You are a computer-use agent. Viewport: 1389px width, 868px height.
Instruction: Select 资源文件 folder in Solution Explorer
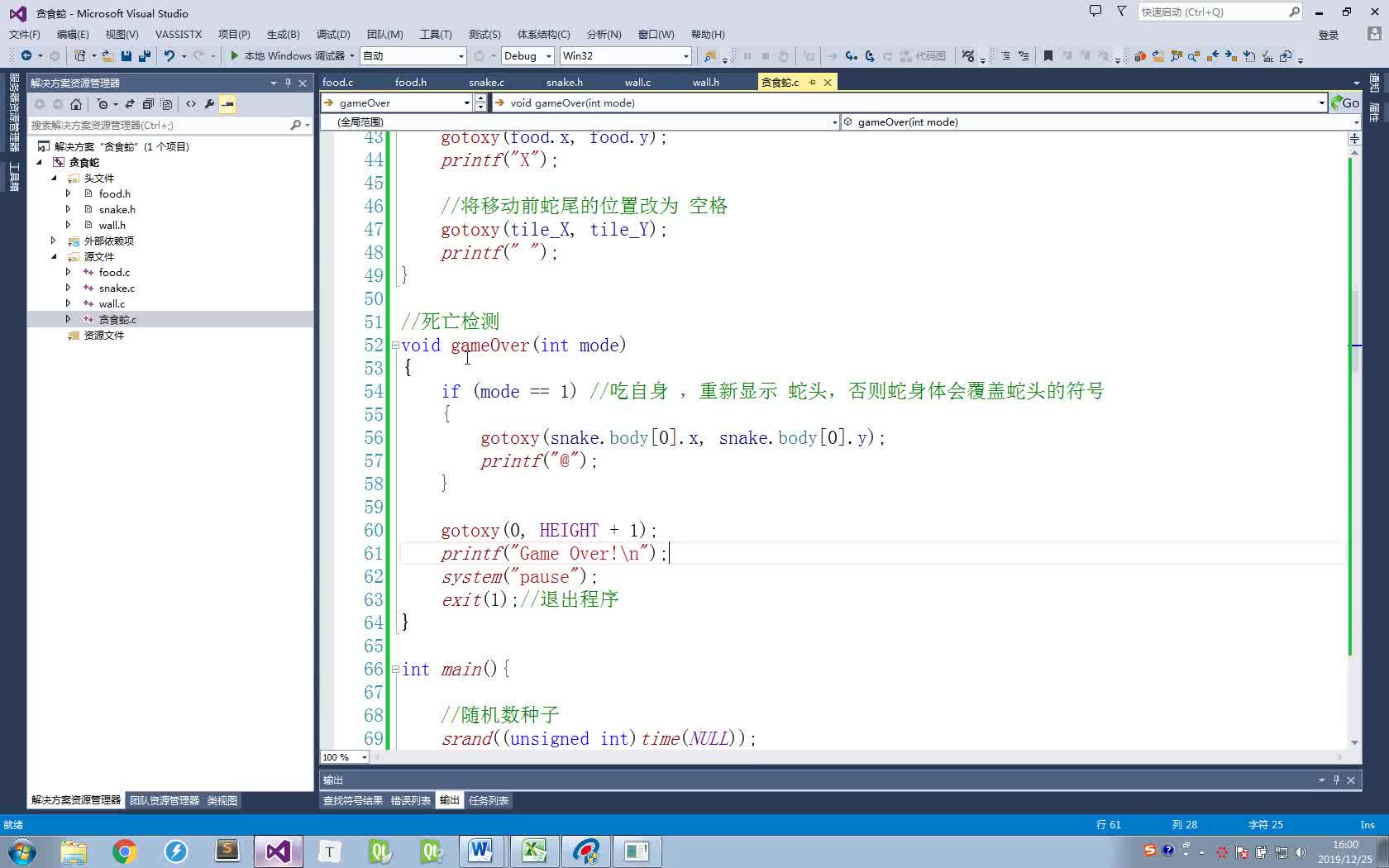click(103, 335)
